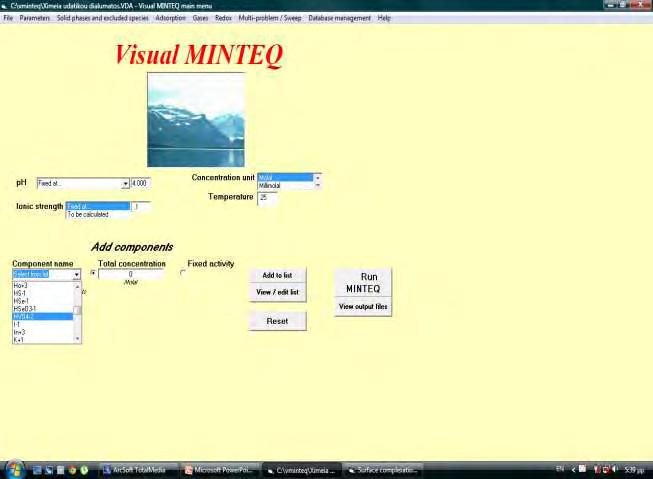Expand the pH 'Fixed at...' dropdown arrow
The width and height of the screenshot is (653, 479).
(x=125, y=184)
